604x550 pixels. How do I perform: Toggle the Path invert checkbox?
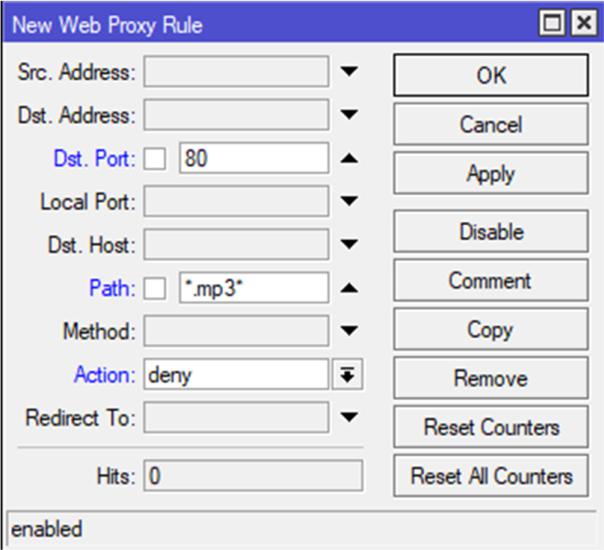[155, 289]
